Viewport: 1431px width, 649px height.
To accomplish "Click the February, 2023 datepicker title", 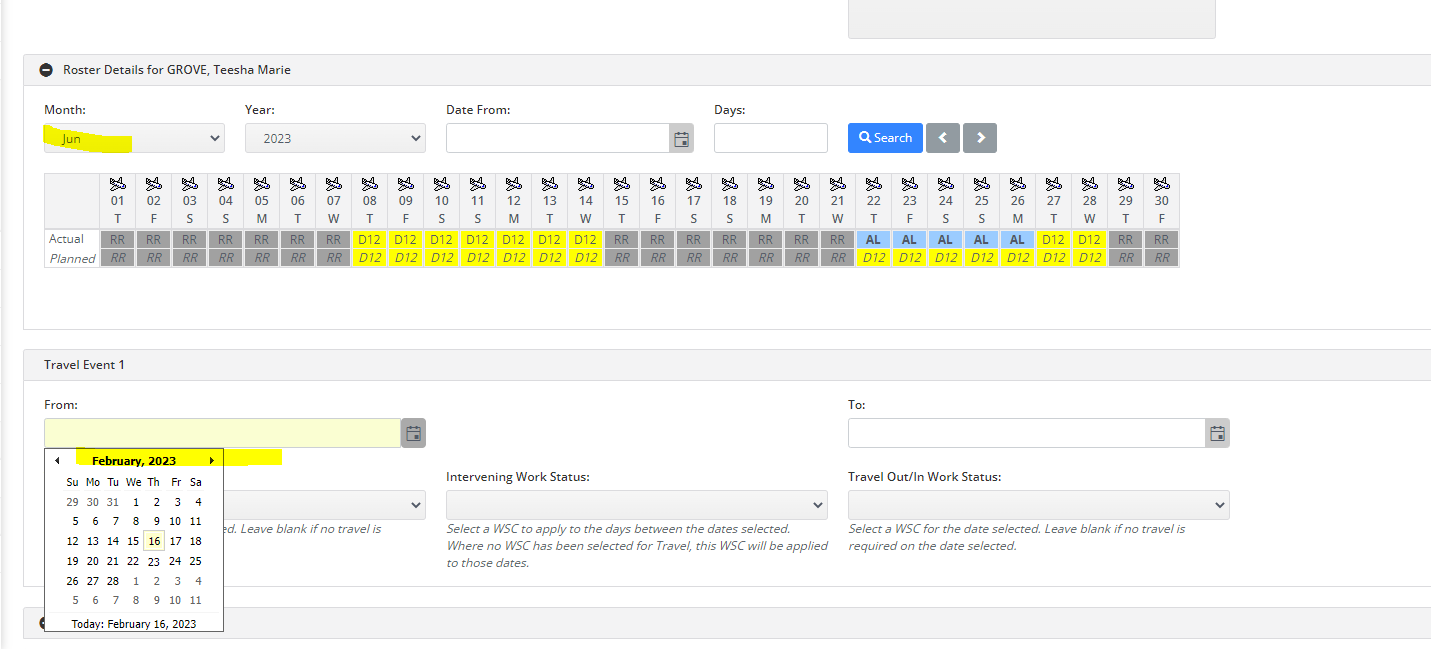I will (134, 461).
